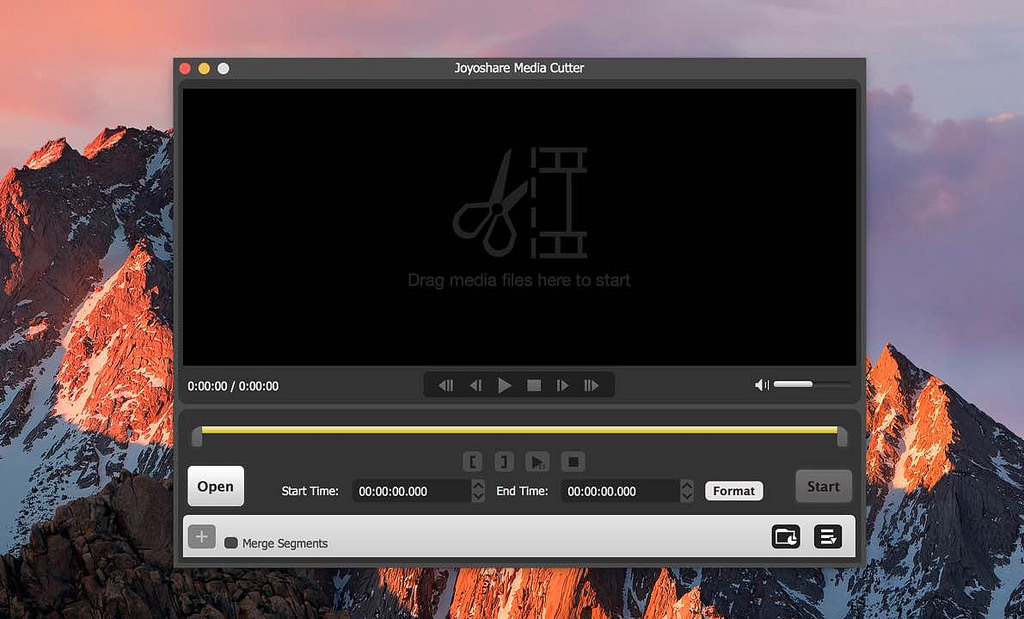The image size is (1024, 619).
Task: Open the snapshot capture icon
Action: 786,537
